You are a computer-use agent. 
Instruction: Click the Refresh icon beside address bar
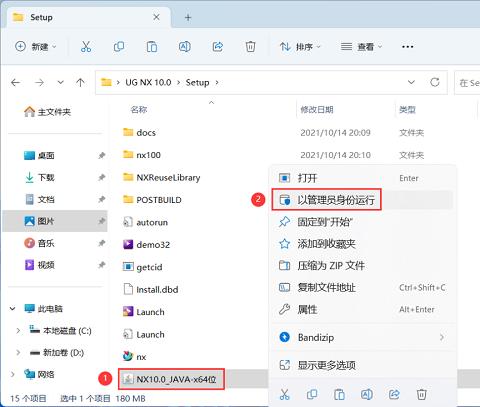[435, 82]
